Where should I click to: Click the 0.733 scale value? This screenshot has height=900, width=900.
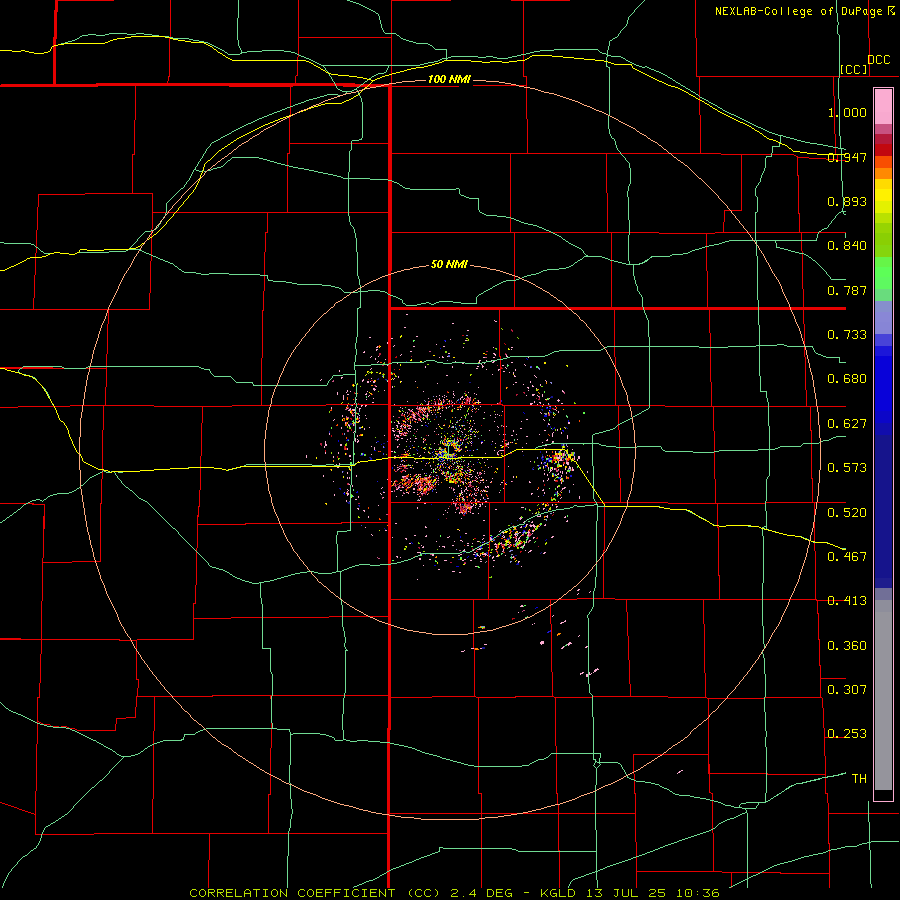pyautogui.click(x=847, y=335)
